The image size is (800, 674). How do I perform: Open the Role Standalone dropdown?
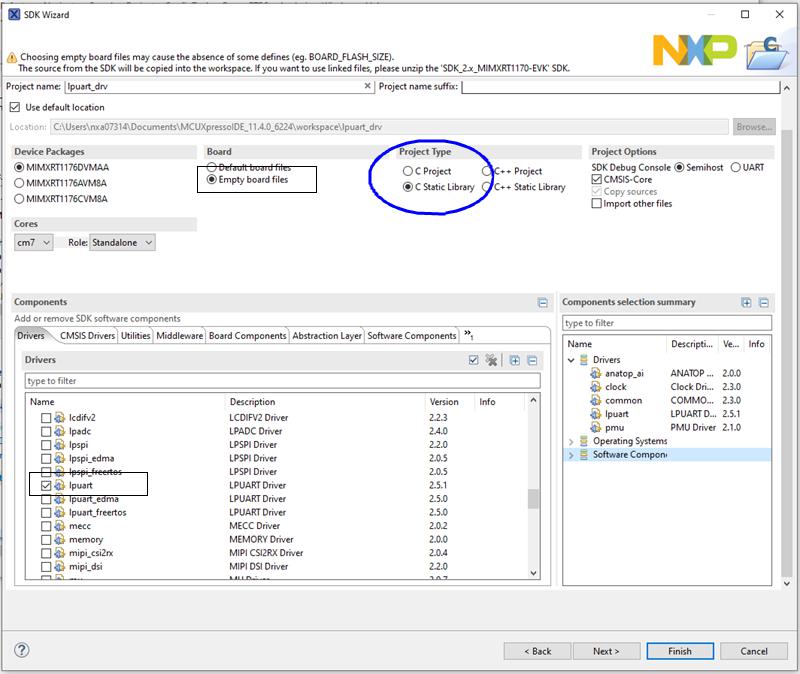coord(122,243)
